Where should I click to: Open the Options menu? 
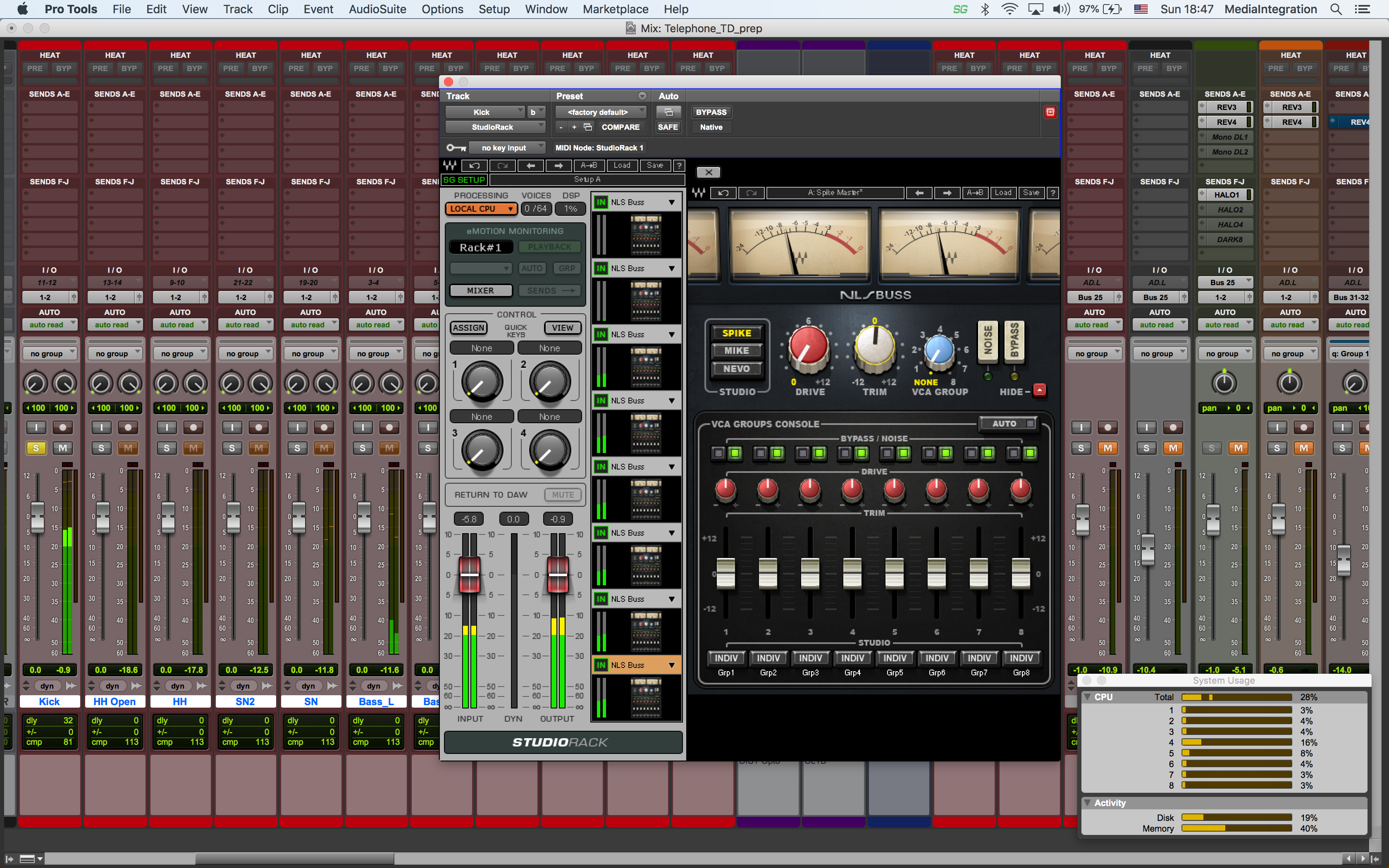[x=442, y=9]
